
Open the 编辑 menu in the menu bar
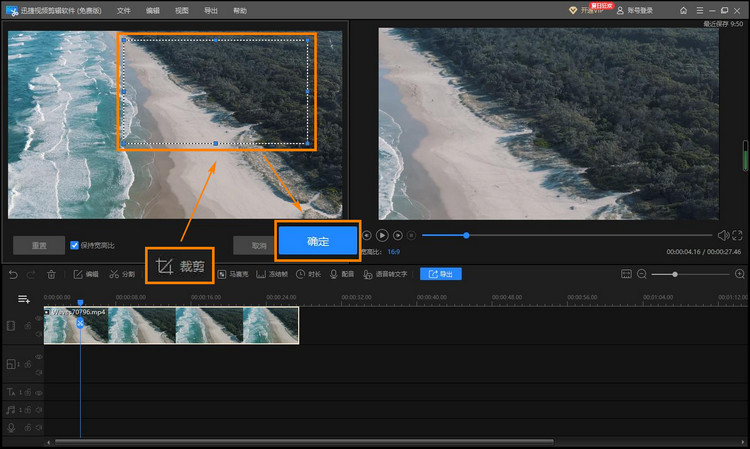click(153, 11)
